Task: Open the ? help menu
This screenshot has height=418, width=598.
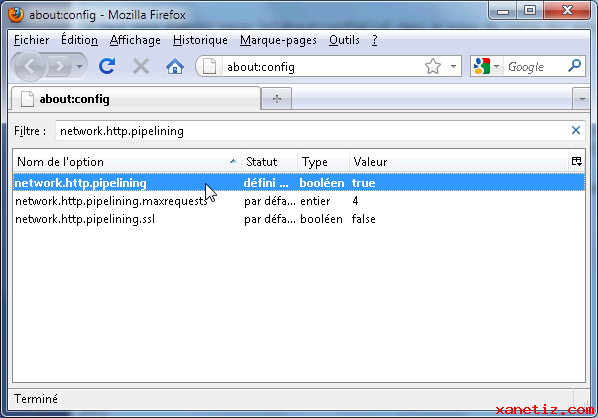Action: click(x=375, y=40)
